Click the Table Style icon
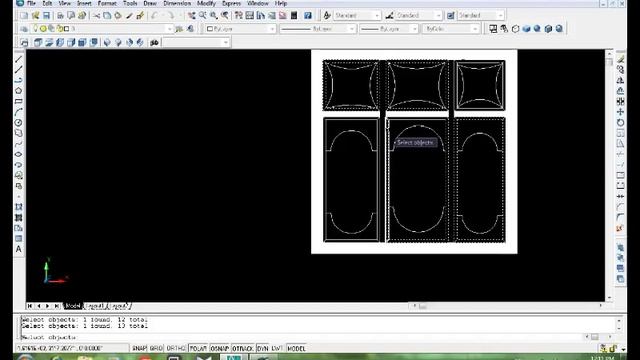Image resolution: width=640 pixels, height=360 pixels. coord(451,16)
